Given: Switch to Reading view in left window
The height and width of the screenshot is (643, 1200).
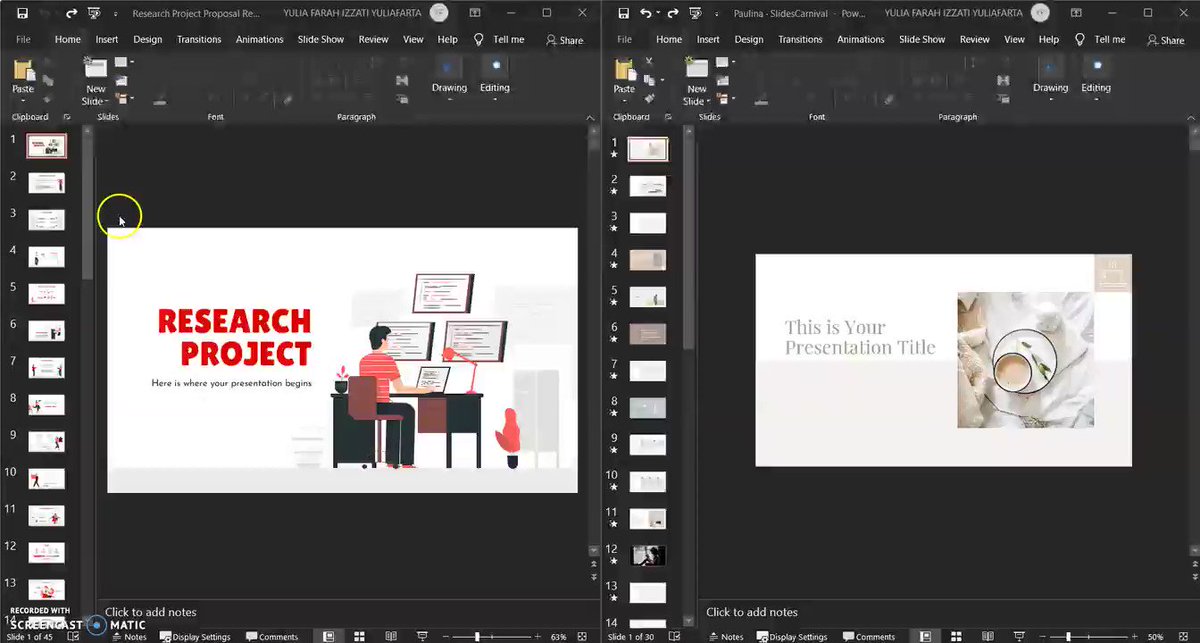Looking at the screenshot, I should [391, 637].
